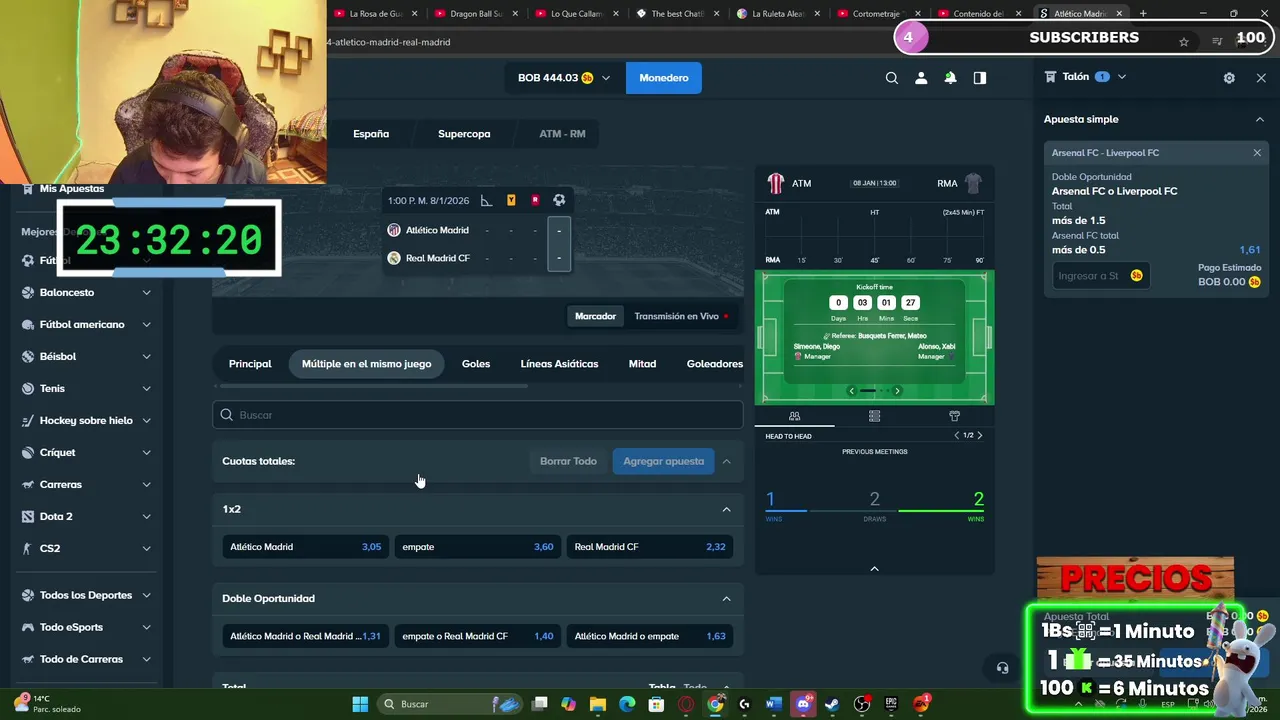
Task: Remove the Arsenal FC - Liverpool FC bet
Action: click(1257, 153)
